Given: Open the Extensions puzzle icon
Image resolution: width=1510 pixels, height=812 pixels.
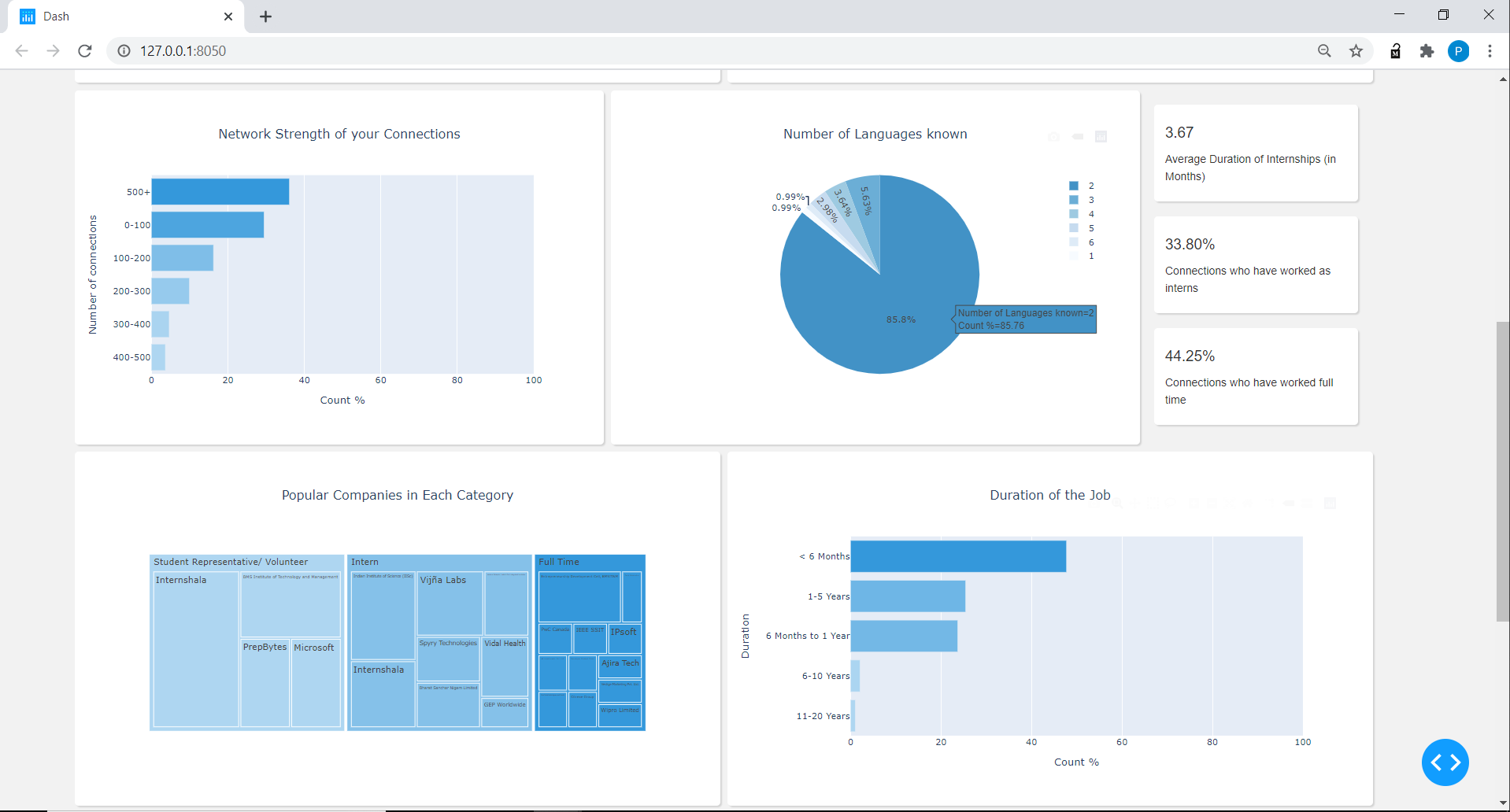Looking at the screenshot, I should (1427, 51).
